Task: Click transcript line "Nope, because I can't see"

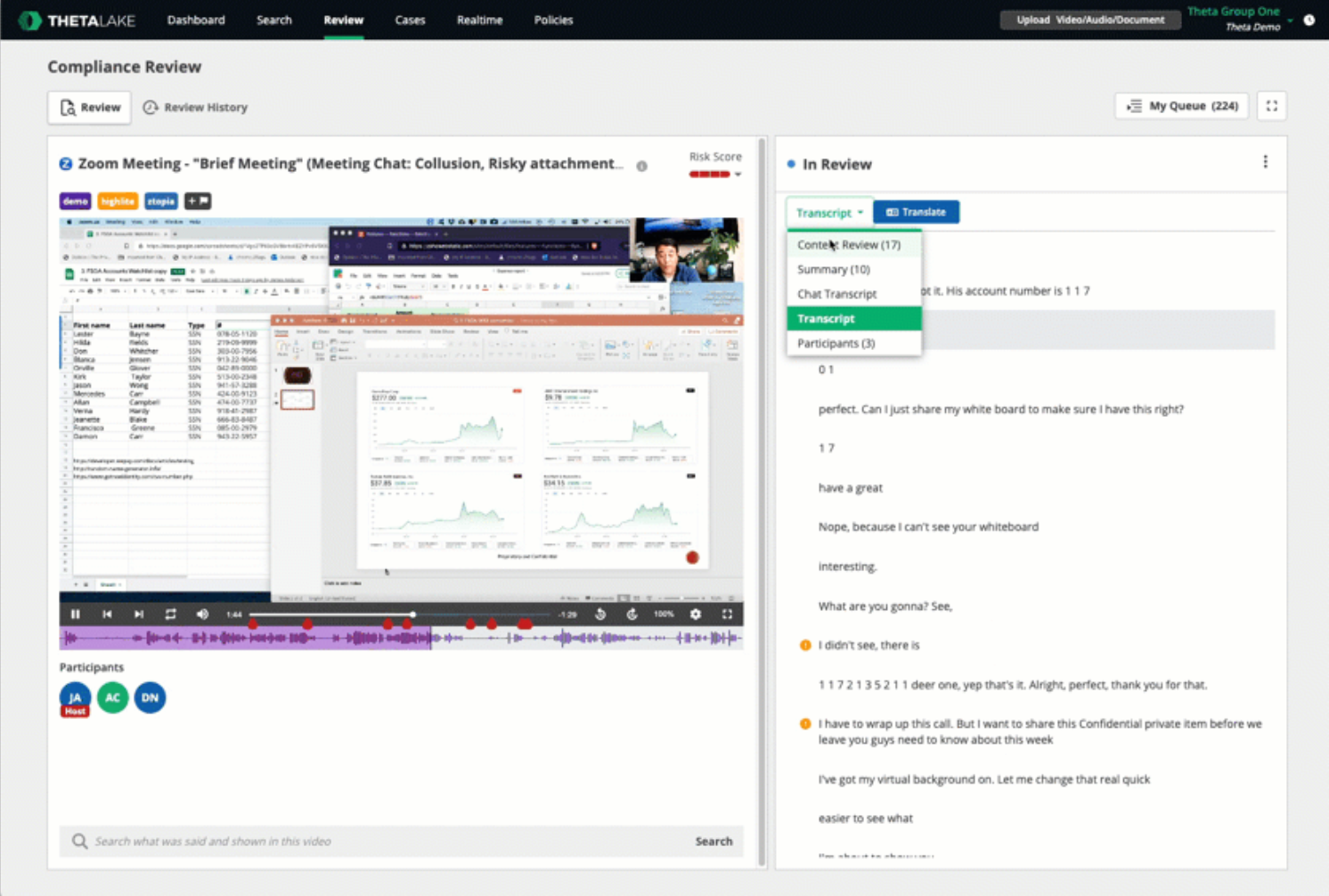Action: pyautogui.click(x=928, y=526)
